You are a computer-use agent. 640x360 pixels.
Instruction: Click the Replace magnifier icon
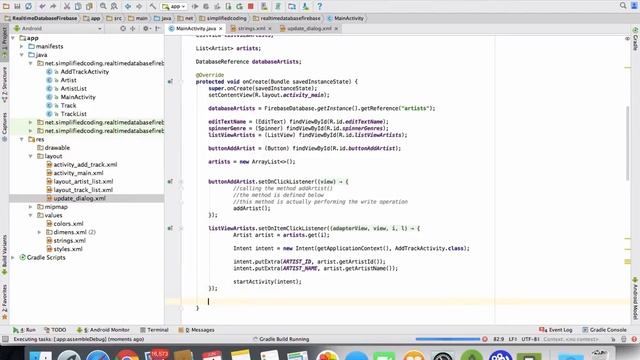(x=114, y=6)
